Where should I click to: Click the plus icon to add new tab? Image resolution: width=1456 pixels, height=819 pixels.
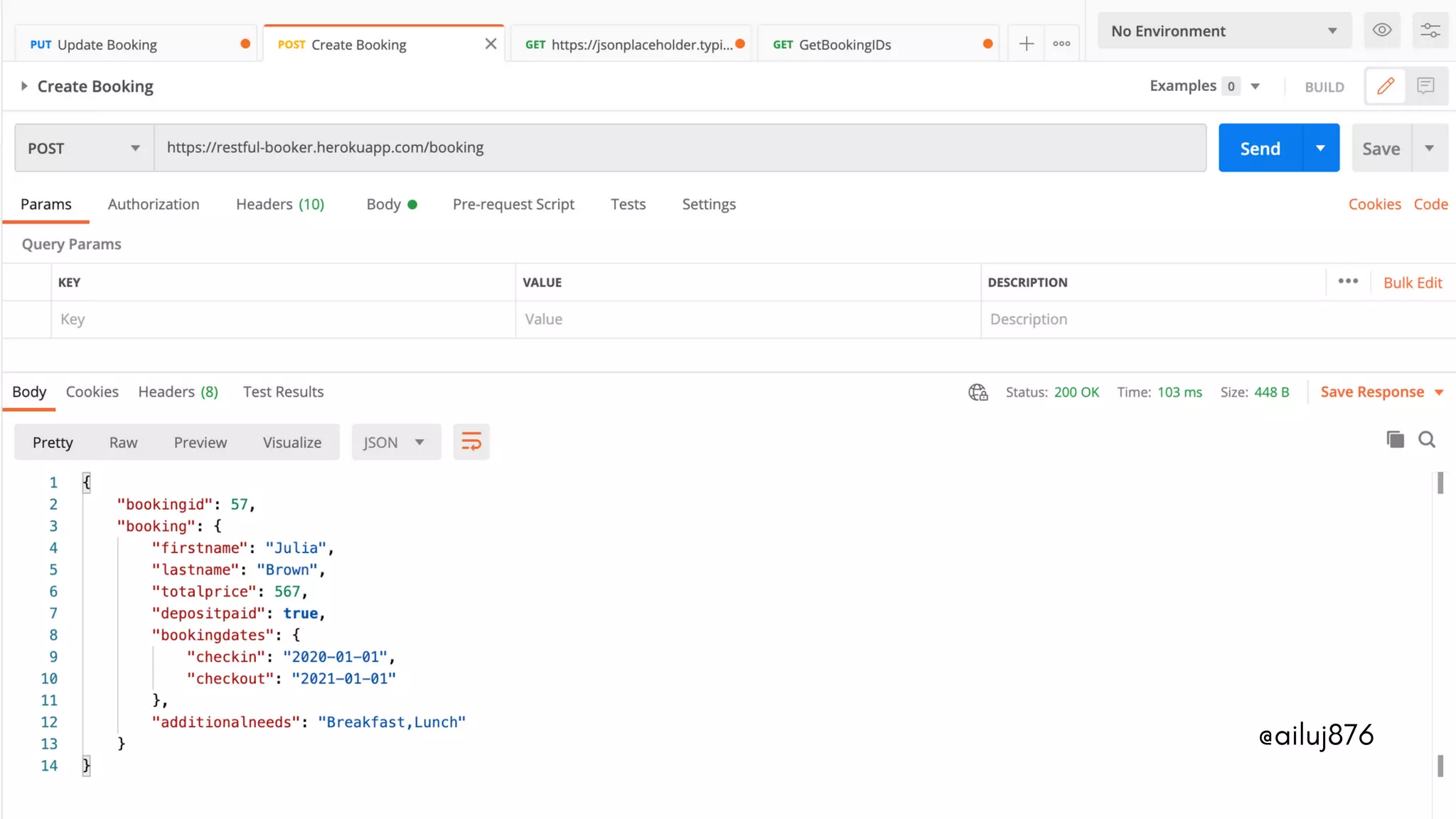tap(1026, 44)
